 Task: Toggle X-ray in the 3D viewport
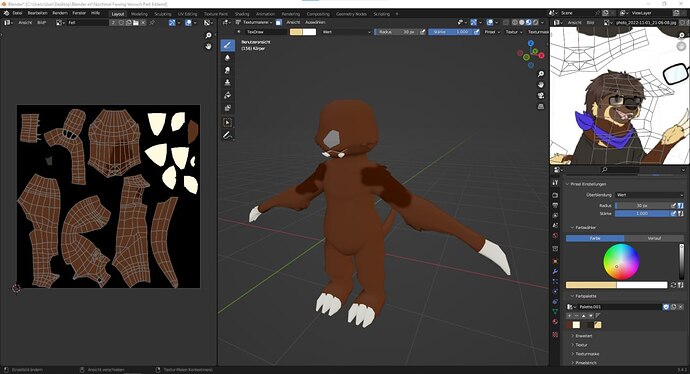pos(506,22)
